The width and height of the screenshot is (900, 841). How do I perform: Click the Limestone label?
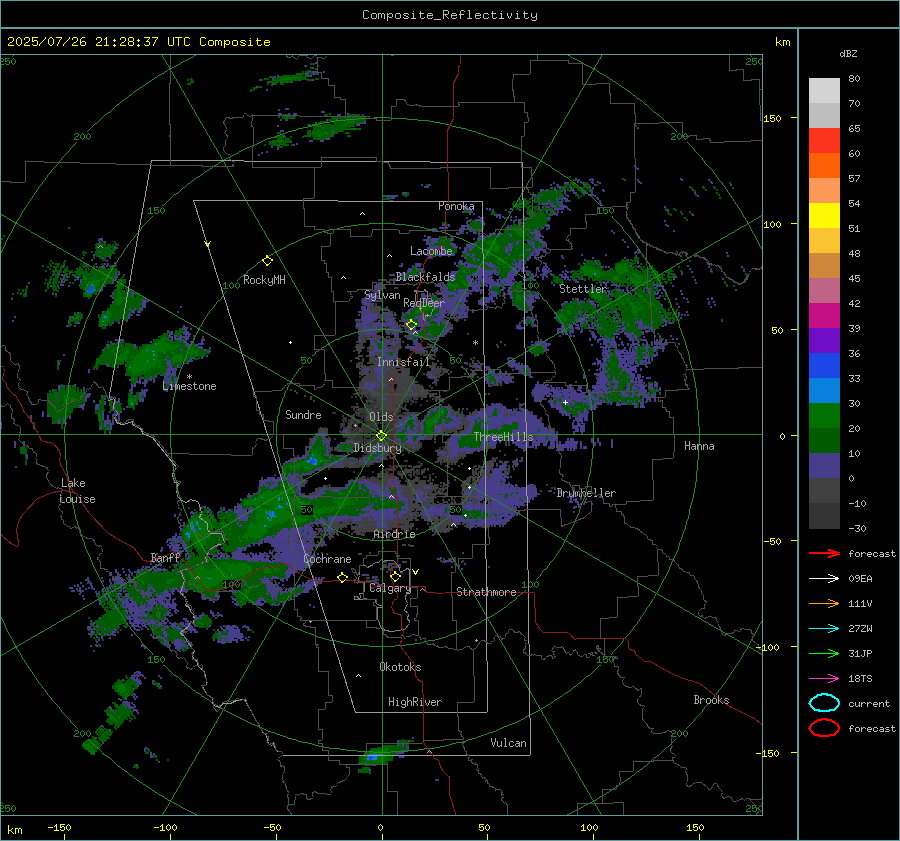(x=189, y=386)
